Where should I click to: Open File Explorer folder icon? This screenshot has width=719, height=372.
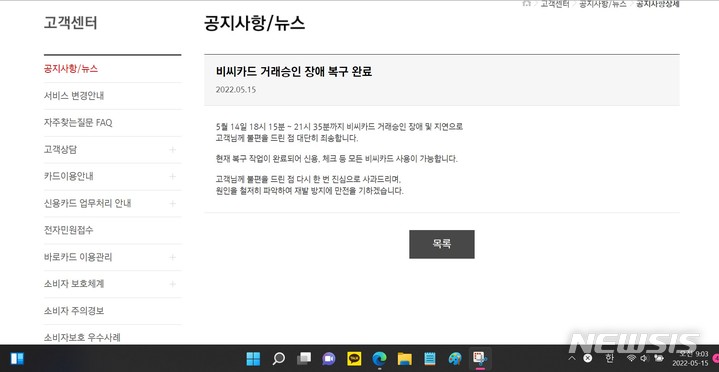pos(404,358)
